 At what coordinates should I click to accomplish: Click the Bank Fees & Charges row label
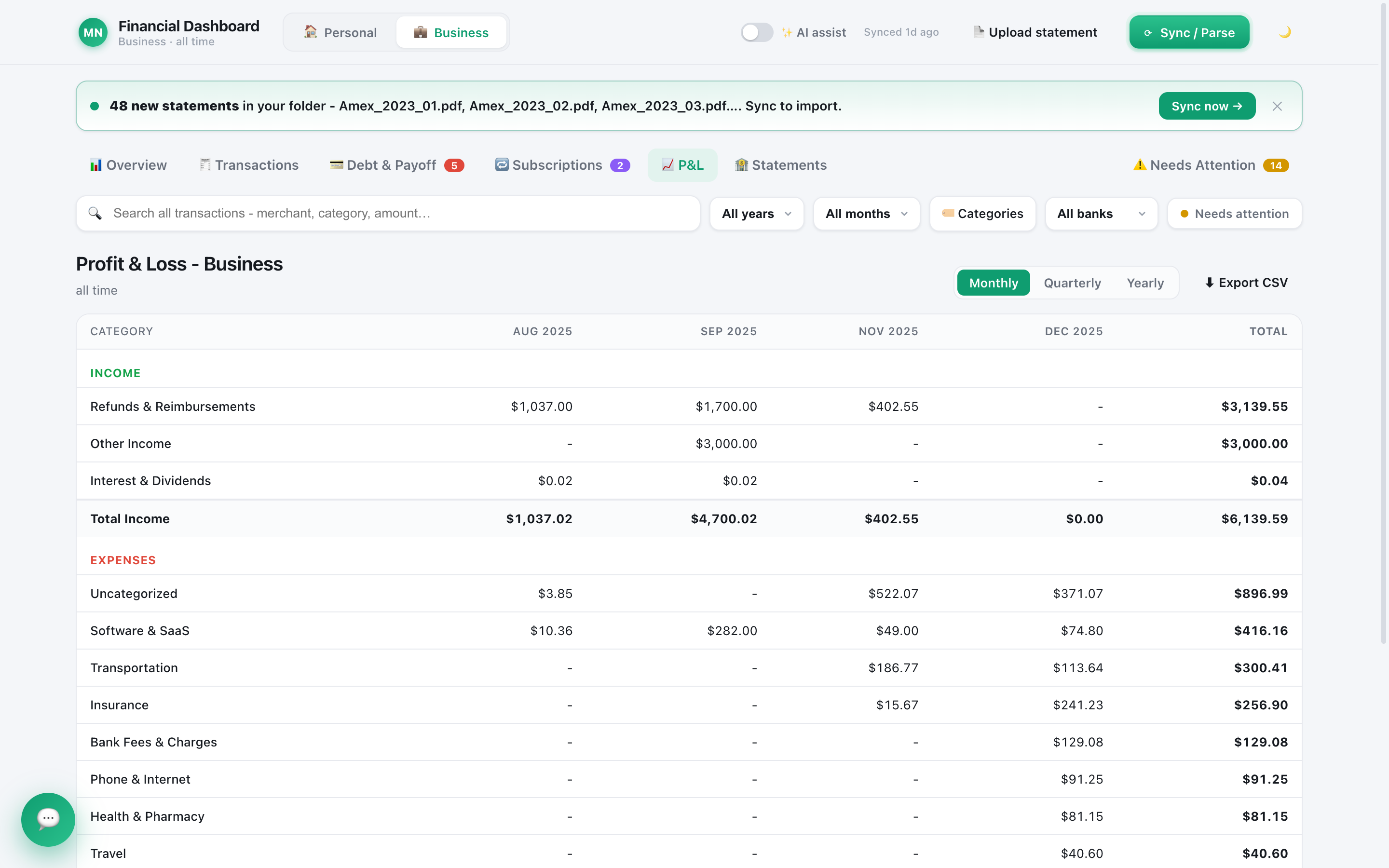click(153, 742)
